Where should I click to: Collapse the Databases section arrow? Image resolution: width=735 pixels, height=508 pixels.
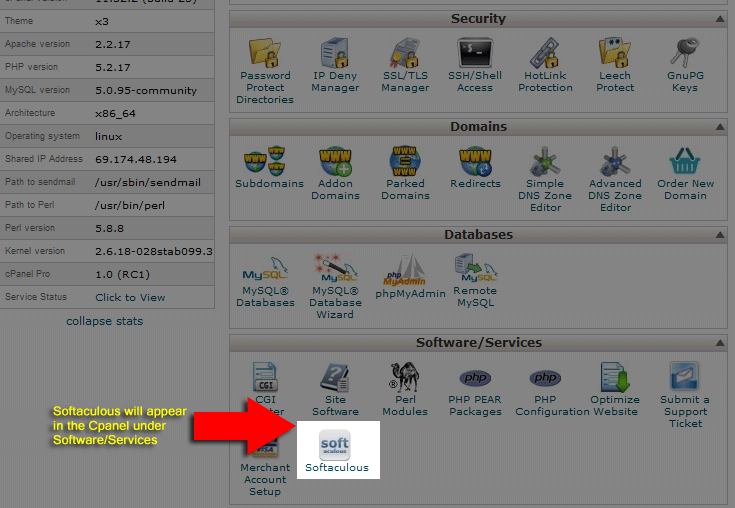pyautogui.click(x=720, y=235)
